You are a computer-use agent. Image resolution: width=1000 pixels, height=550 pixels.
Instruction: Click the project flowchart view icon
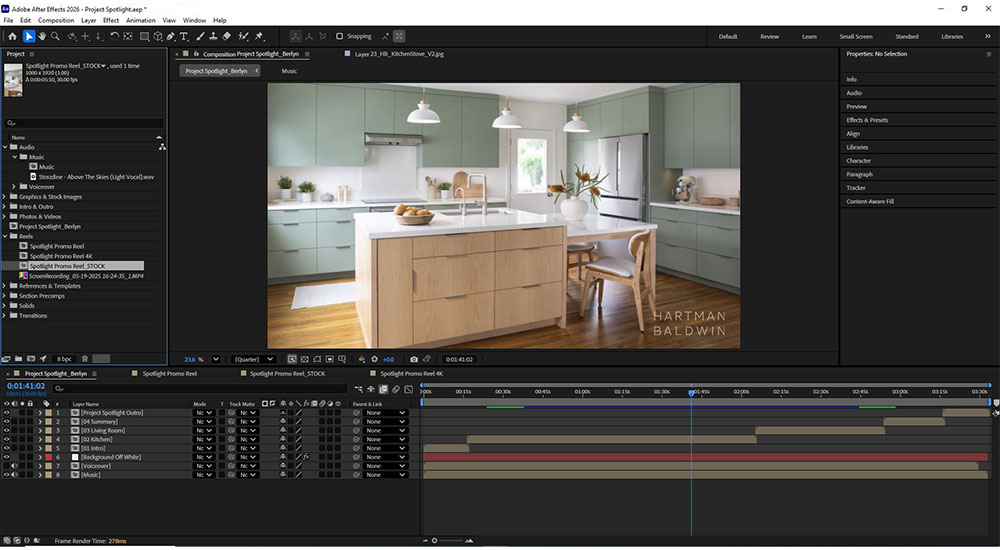162,147
